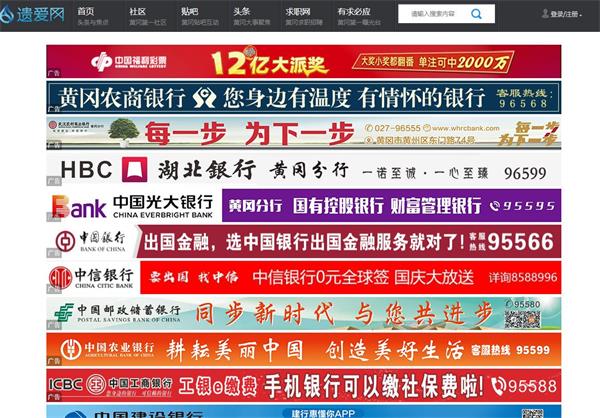The width and height of the screenshot is (600, 418).
Task: Click the 中信银行 CITIC logo
Action: (60, 278)
